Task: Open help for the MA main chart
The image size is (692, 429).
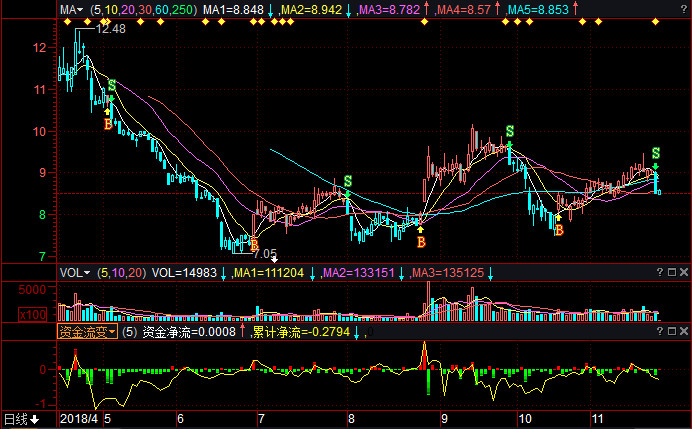Action: (x=684, y=9)
